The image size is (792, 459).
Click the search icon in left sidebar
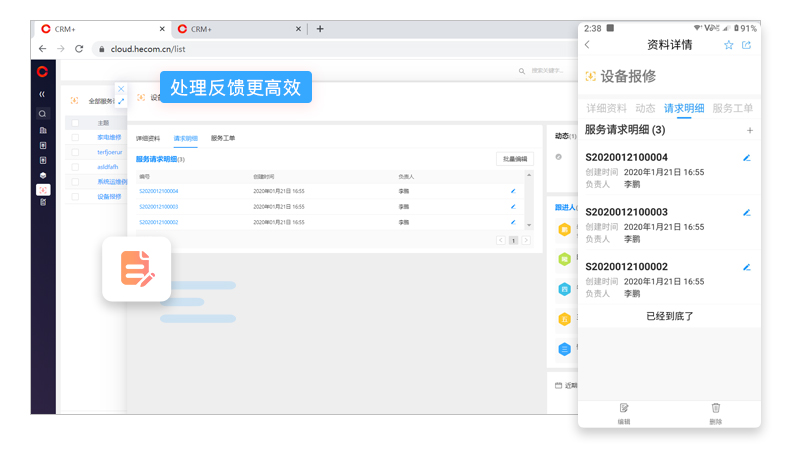[x=43, y=115]
